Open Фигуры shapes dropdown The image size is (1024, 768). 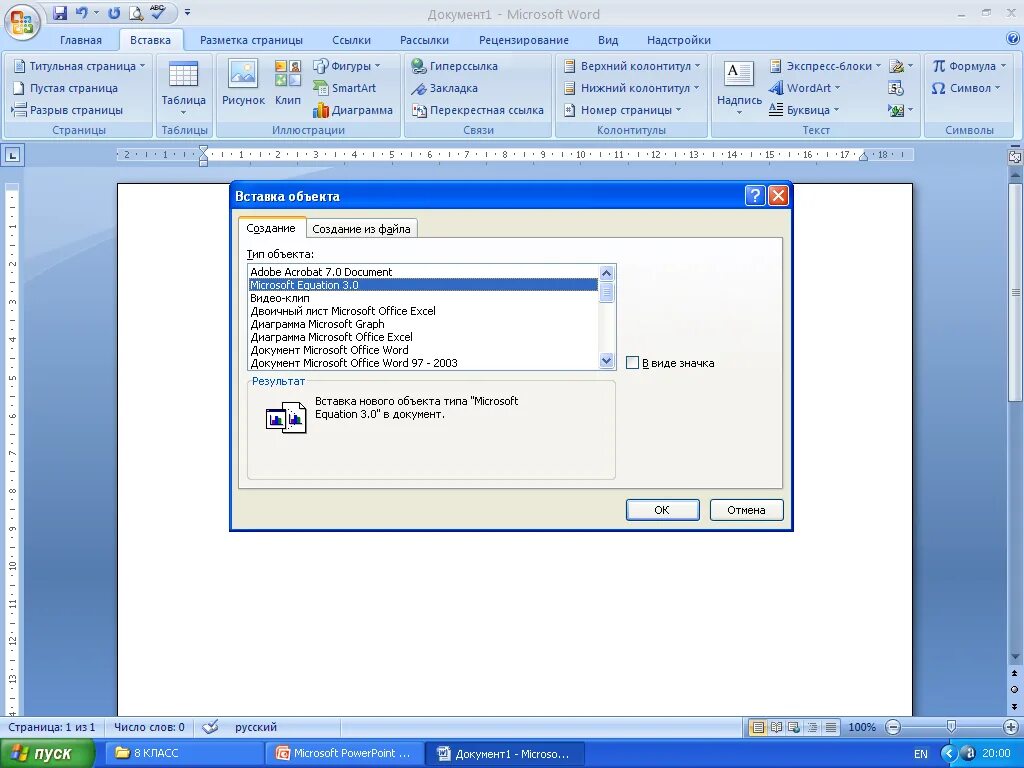(347, 66)
